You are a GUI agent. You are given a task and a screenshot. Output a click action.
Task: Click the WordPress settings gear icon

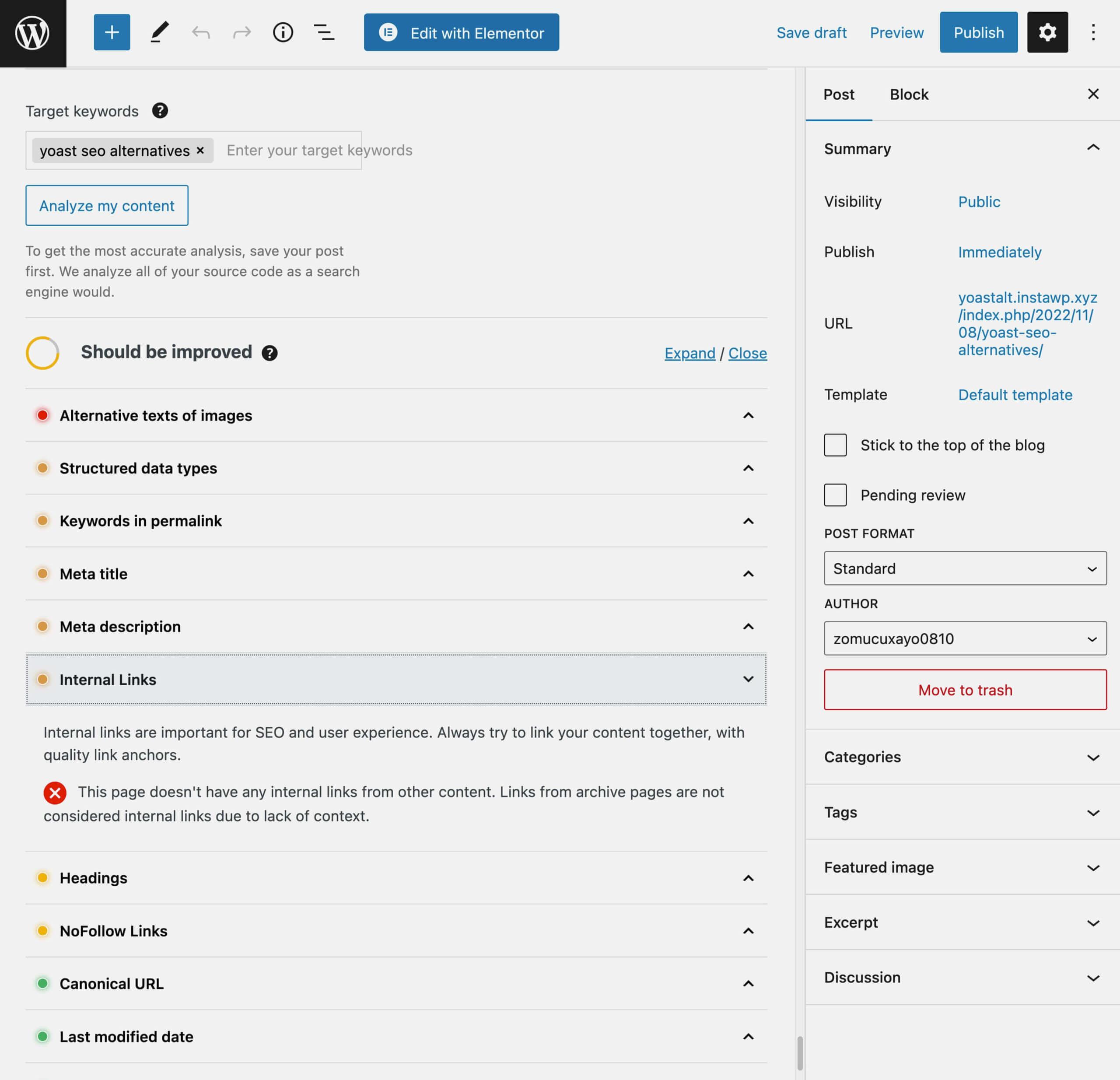pyautogui.click(x=1047, y=32)
